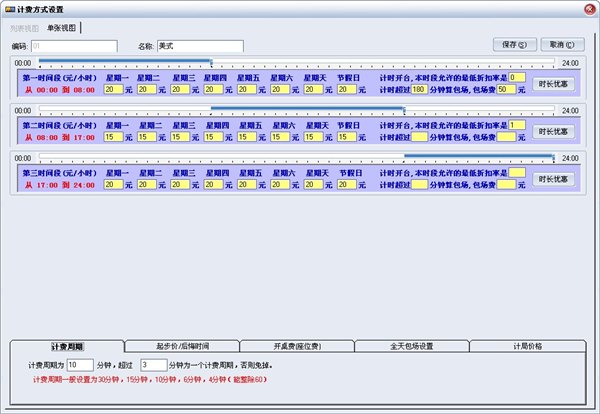Click first period 星期二 price field
This screenshot has width=600, height=414.
(147, 90)
